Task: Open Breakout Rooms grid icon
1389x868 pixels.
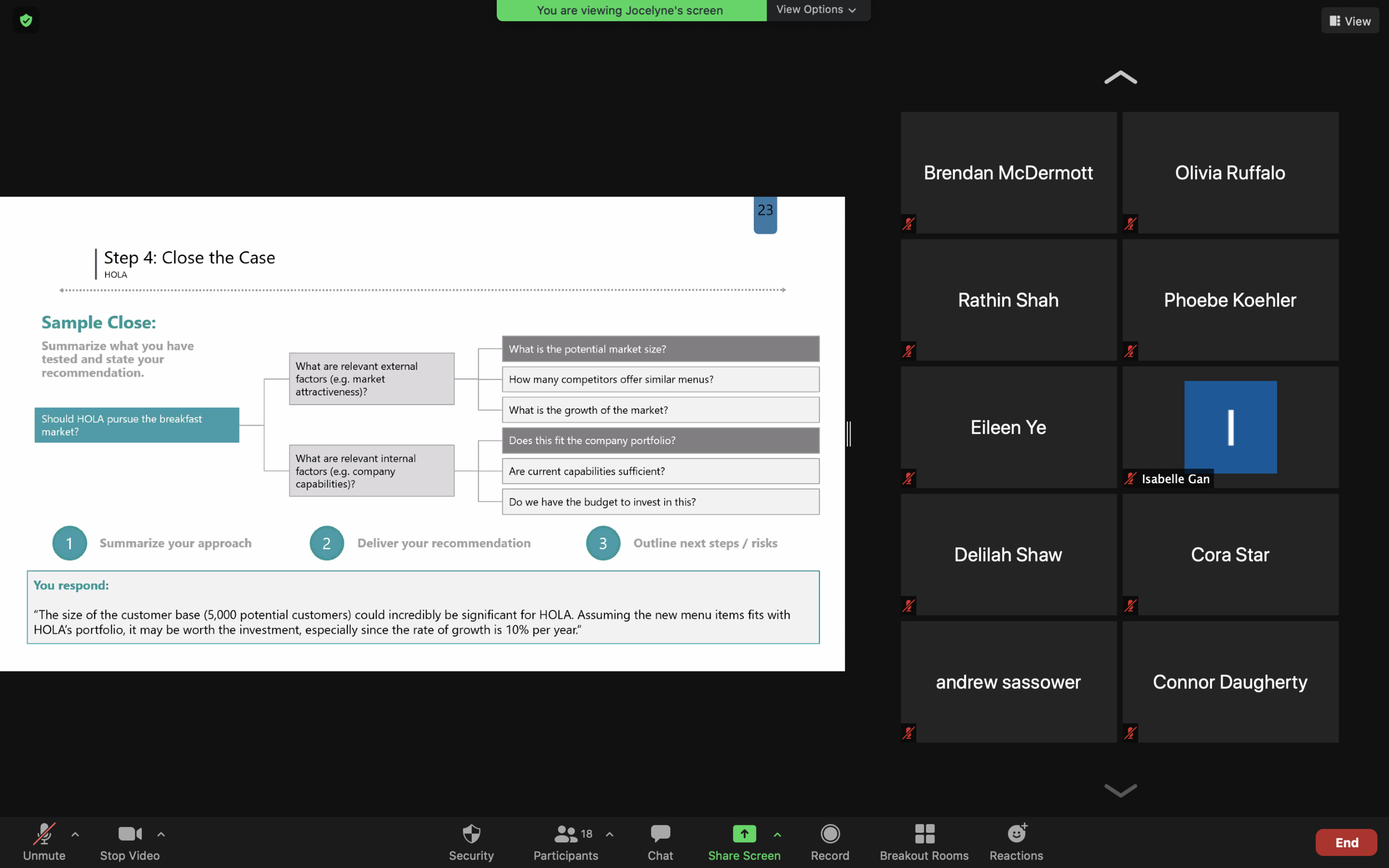Action: [x=924, y=833]
